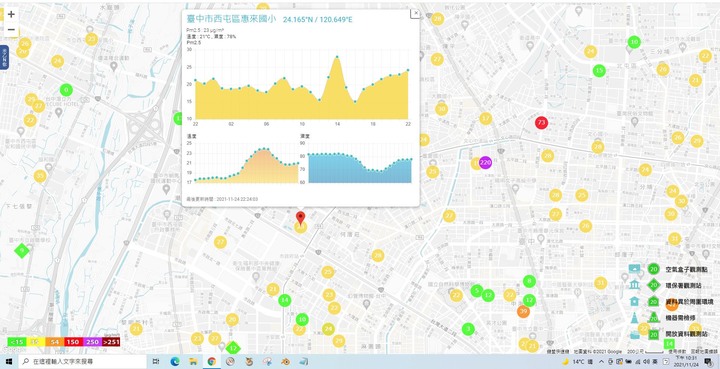Click the Windows taskbar search box
Screen dimensions: 720x369
[83, 362]
